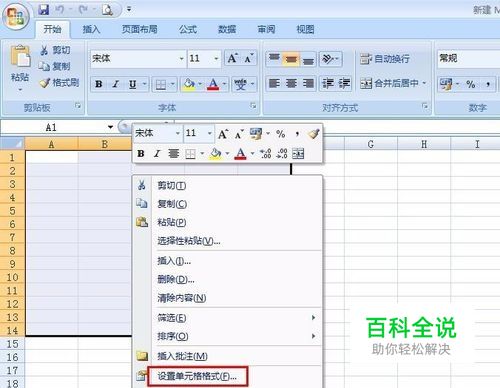
Task: Click mini toolbar percent style
Action: [281, 134]
